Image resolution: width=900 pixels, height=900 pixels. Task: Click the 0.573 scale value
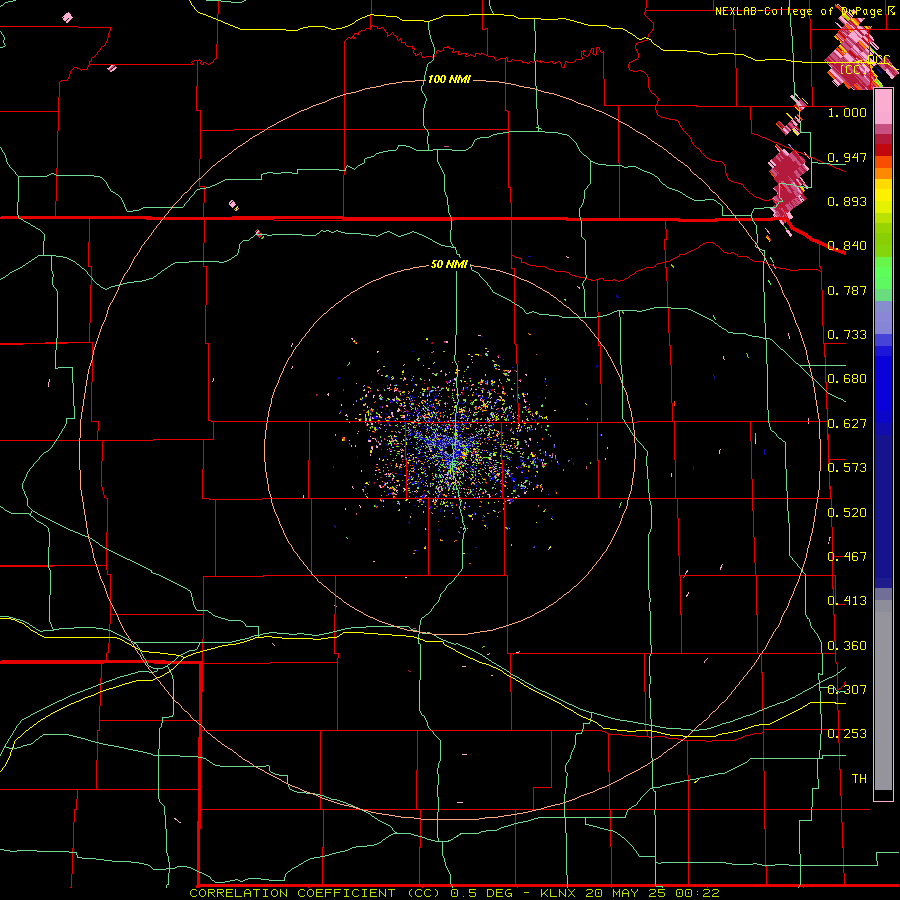[847, 468]
